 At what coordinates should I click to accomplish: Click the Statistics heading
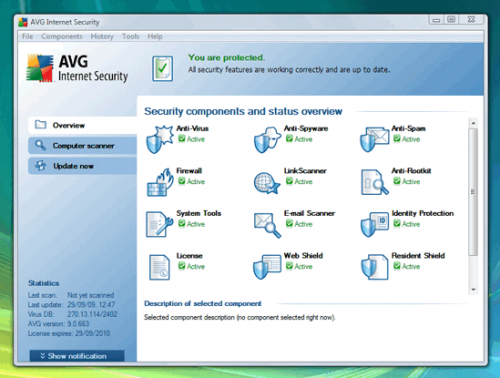44,283
